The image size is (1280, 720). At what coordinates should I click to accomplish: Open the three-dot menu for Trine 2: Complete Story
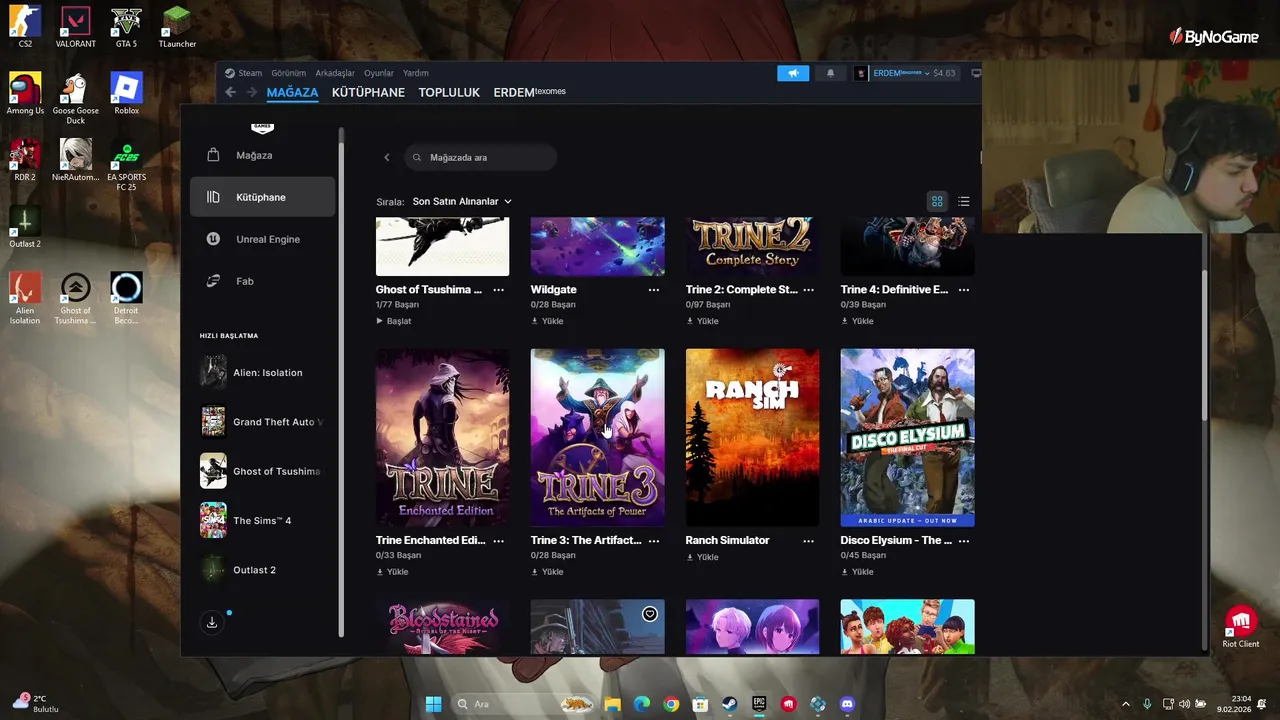(x=808, y=290)
